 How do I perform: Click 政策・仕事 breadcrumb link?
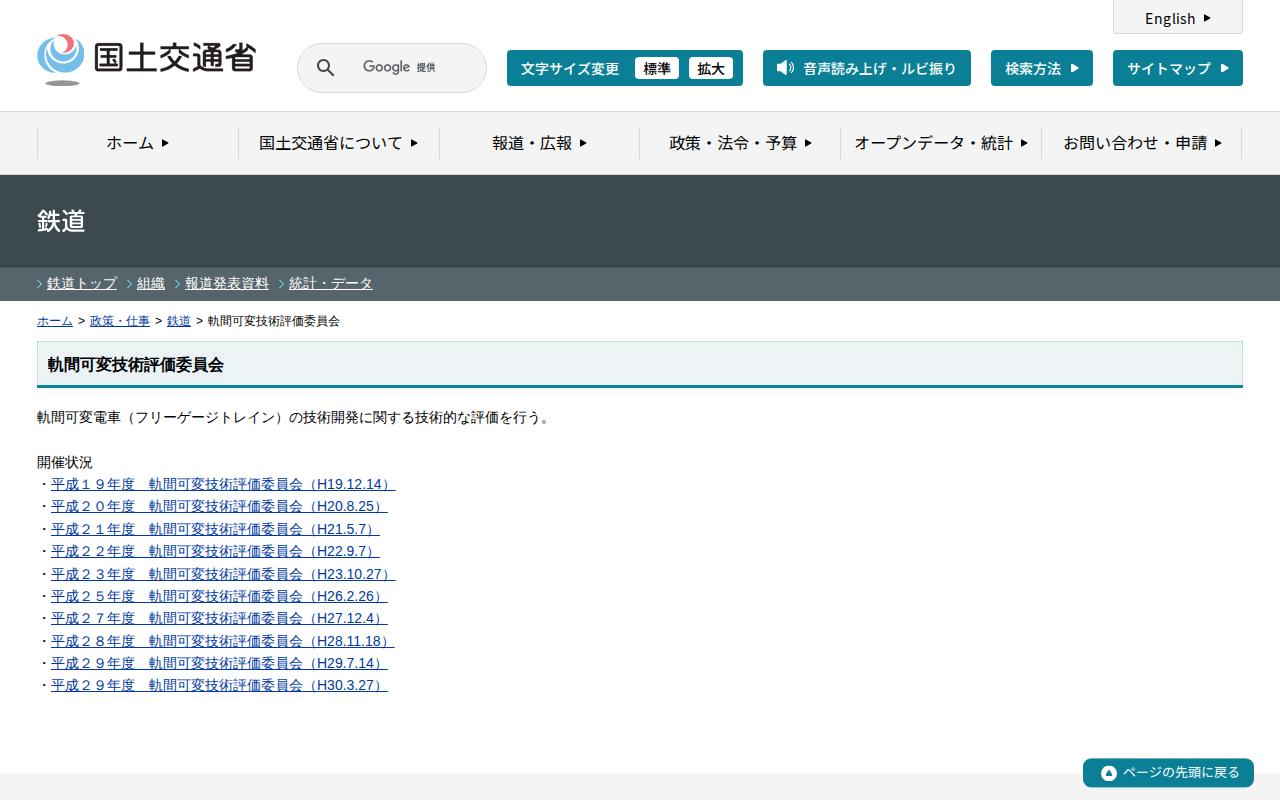[x=120, y=321]
